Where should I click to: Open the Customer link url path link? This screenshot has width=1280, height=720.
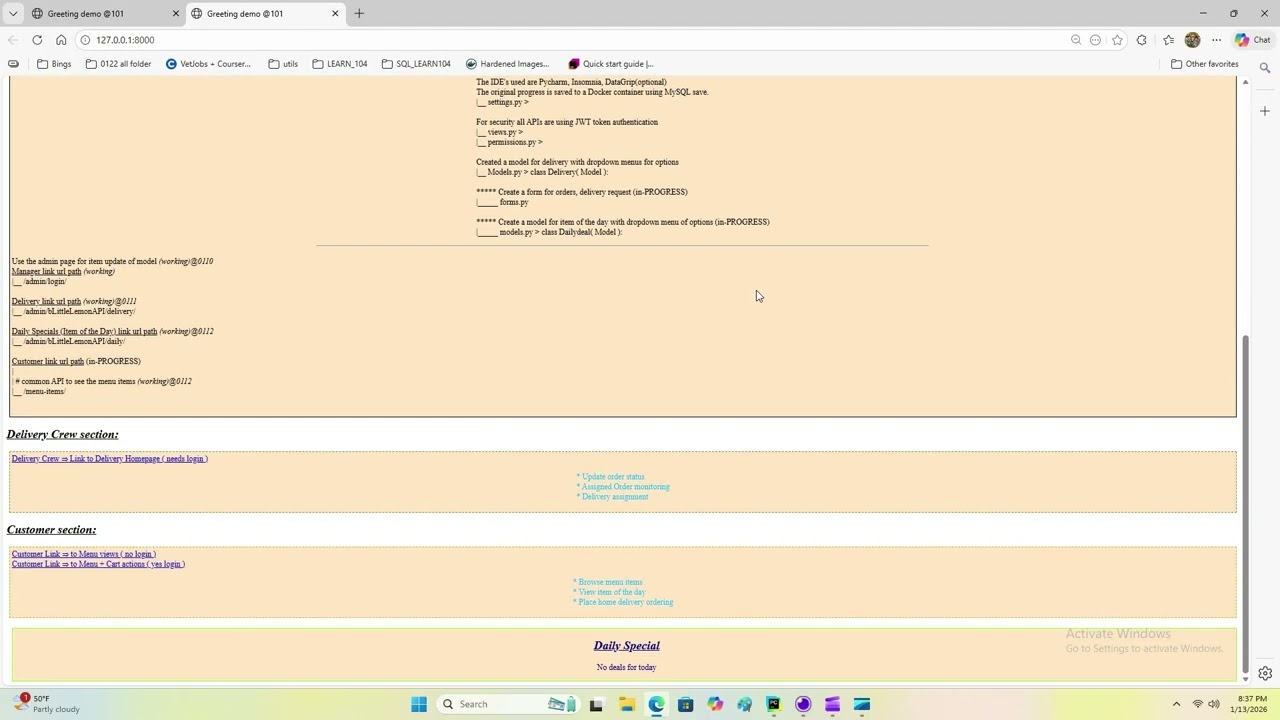(x=48, y=361)
